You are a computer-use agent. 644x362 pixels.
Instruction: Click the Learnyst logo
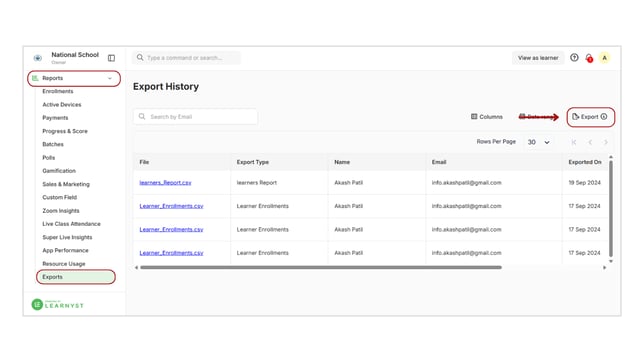(58, 304)
